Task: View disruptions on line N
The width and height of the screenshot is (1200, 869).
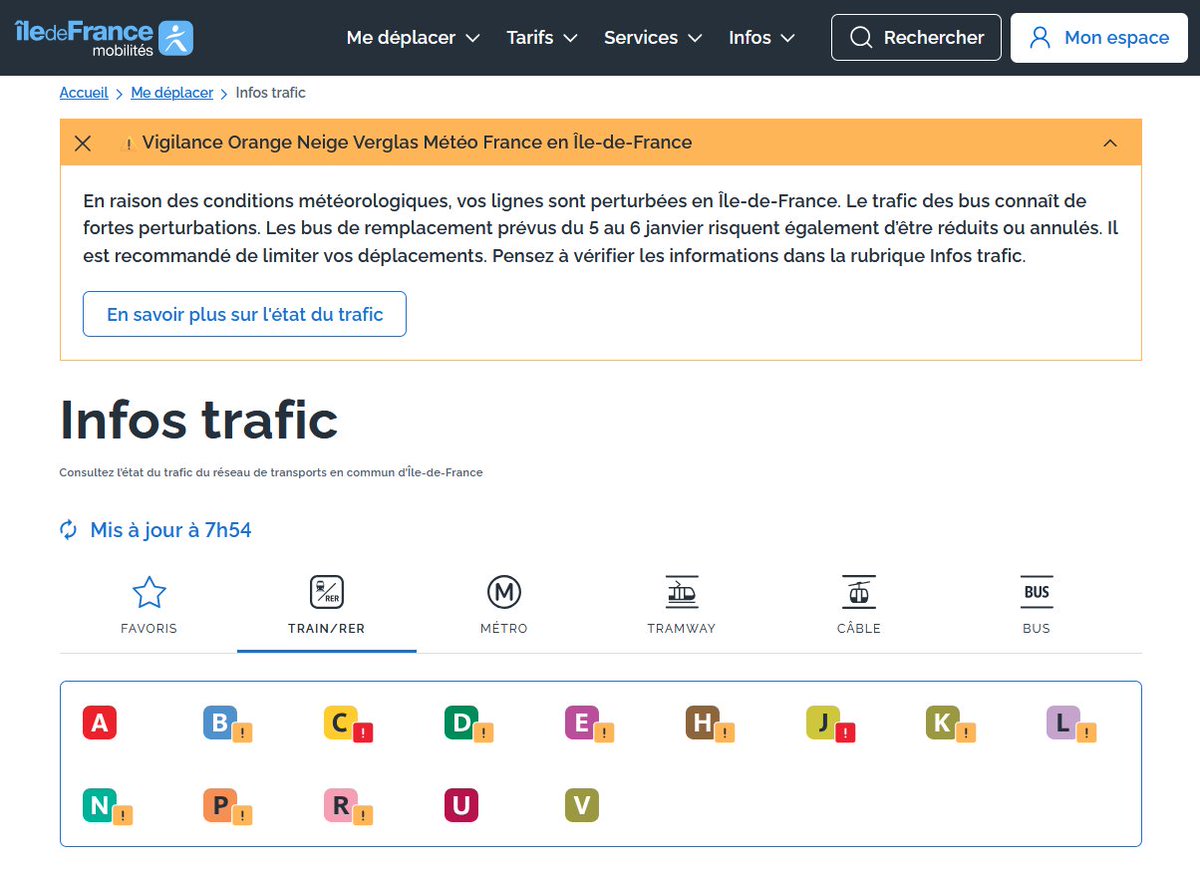Action: pos(99,804)
